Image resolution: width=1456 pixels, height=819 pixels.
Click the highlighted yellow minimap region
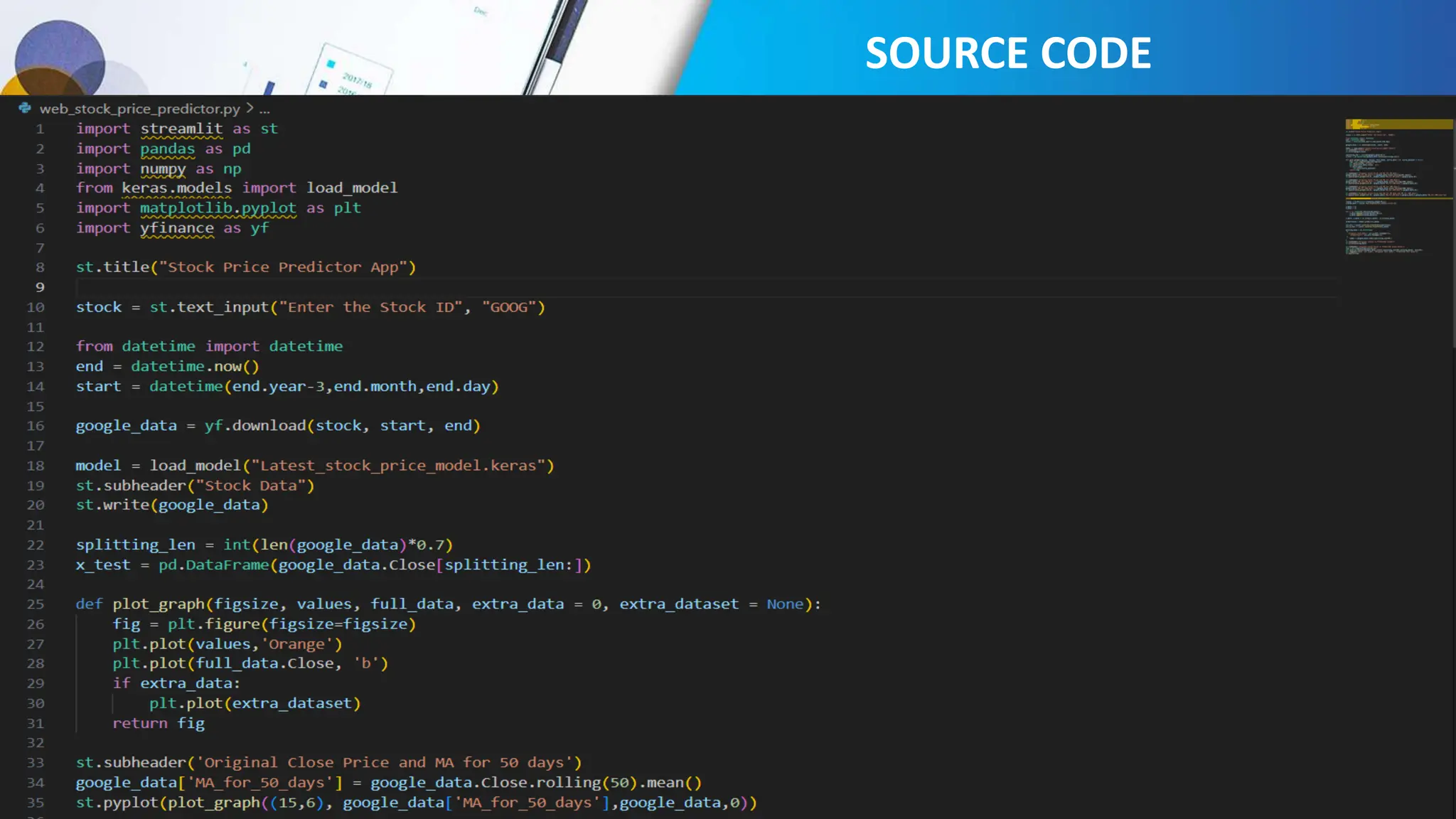click(1398, 124)
